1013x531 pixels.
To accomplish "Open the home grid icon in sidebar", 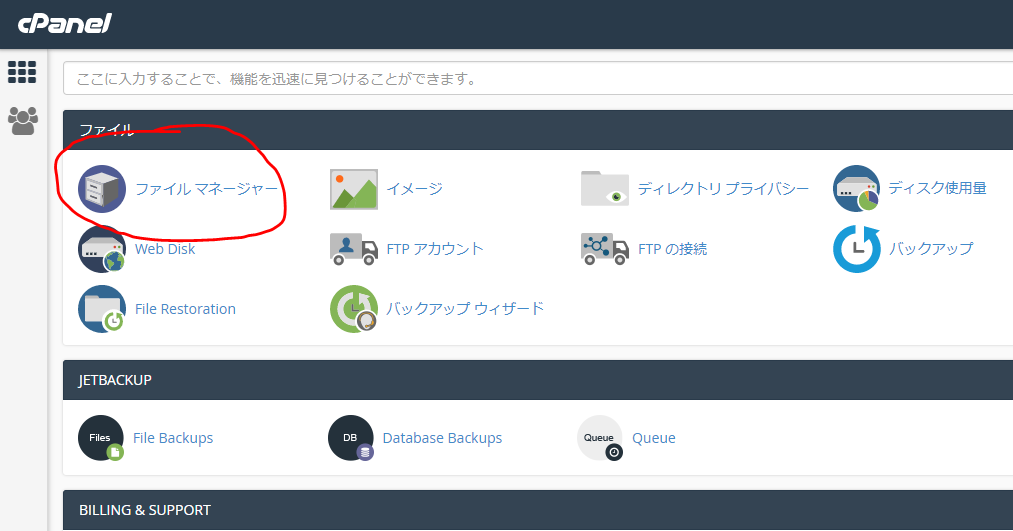I will tap(22, 72).
